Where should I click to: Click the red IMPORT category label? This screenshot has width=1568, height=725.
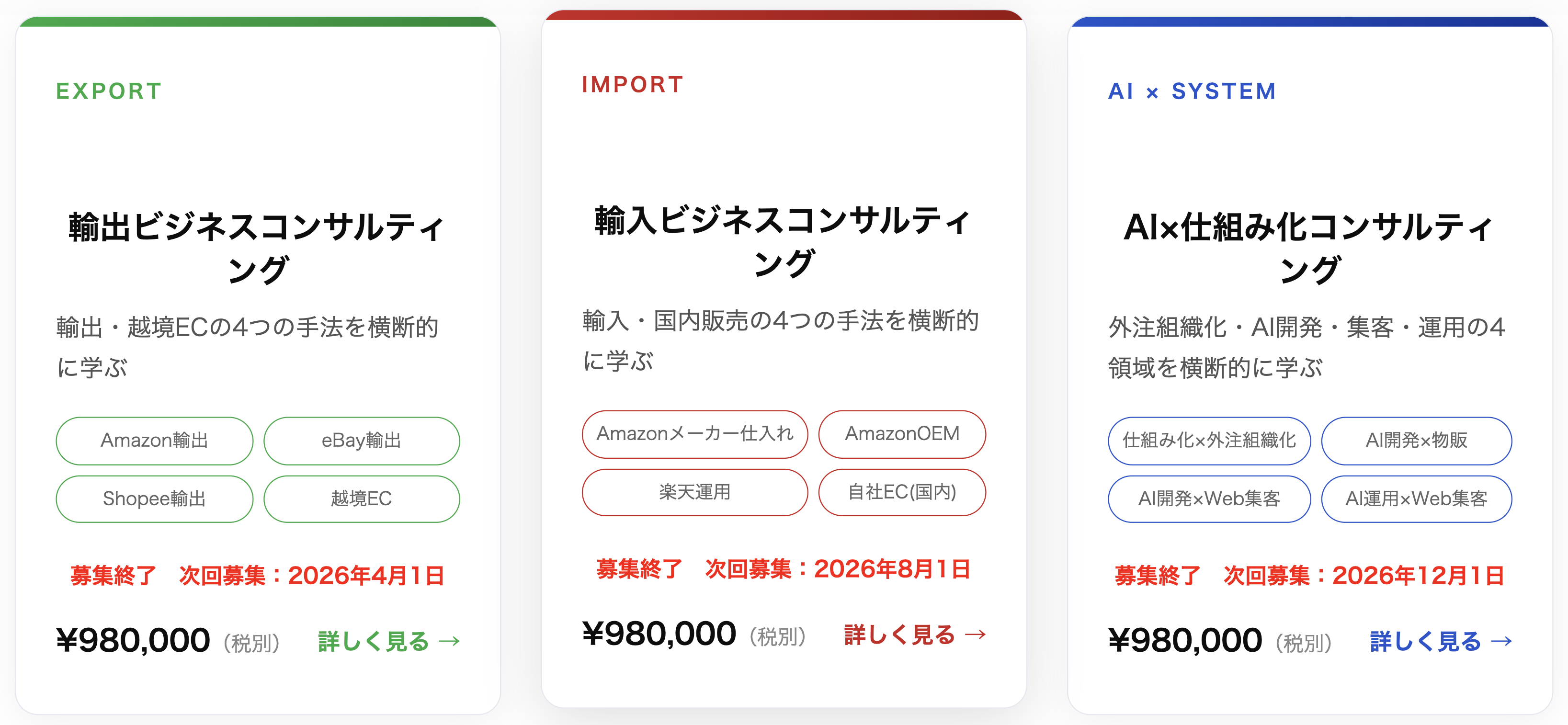633,85
